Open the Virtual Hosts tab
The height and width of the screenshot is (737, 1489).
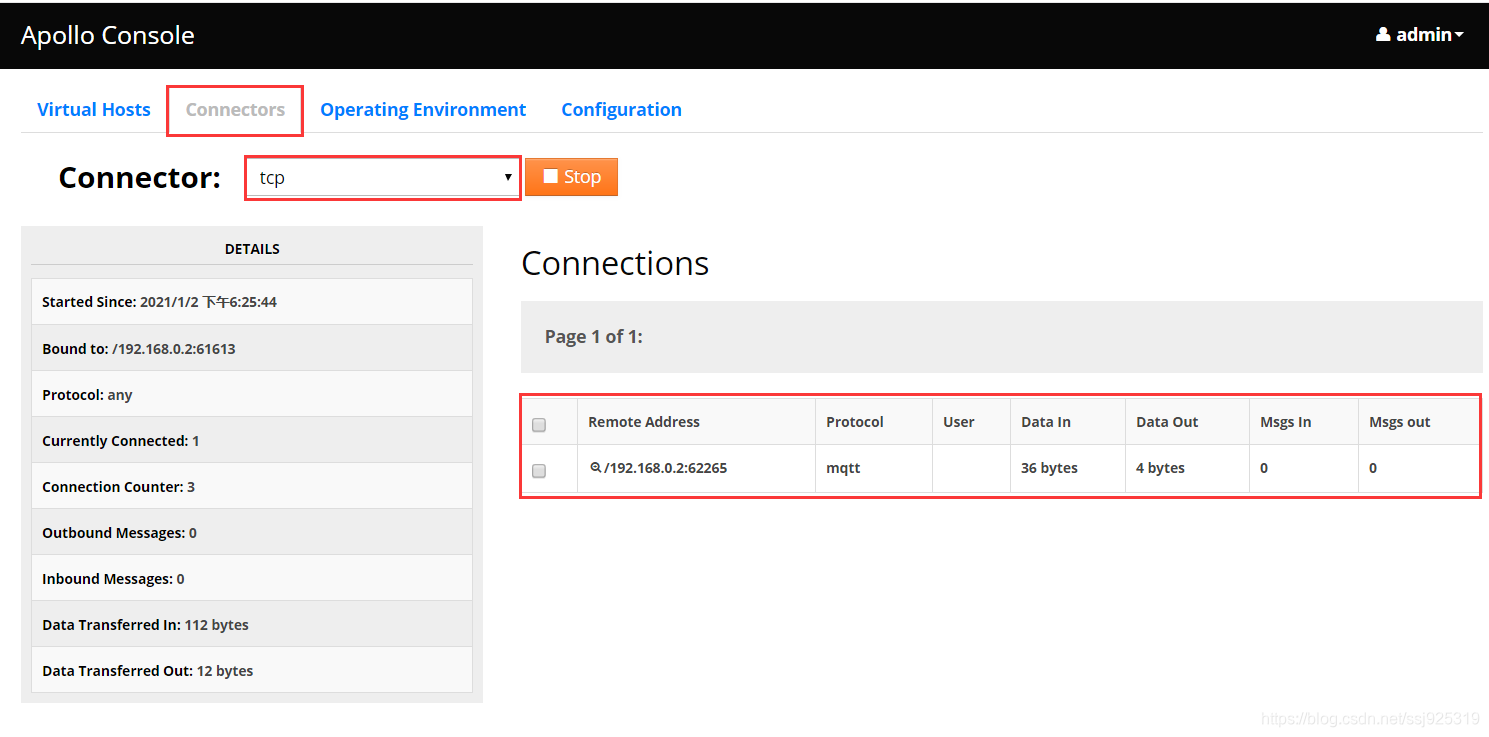click(94, 110)
